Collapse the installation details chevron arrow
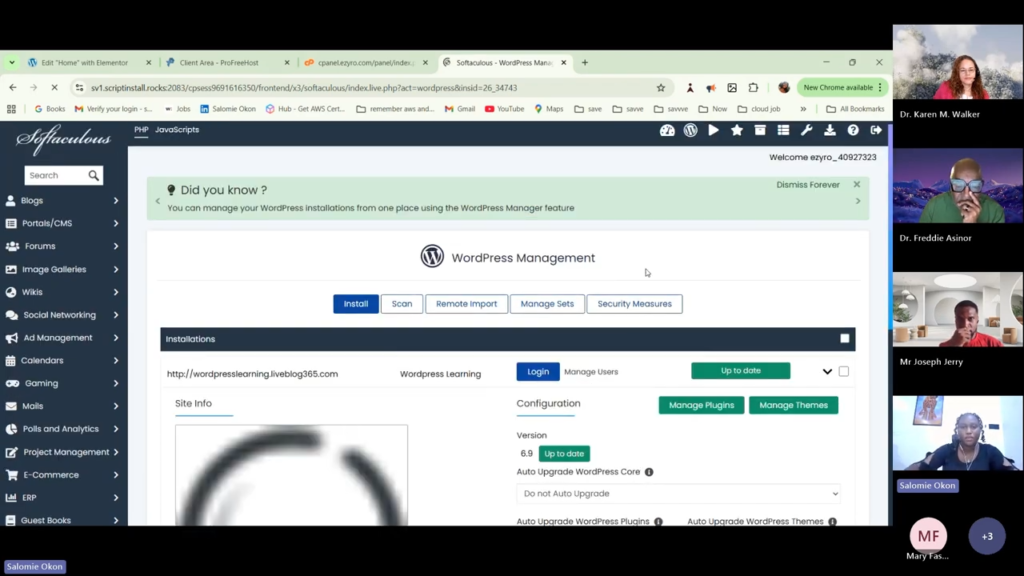Screen dimensions: 1024x576 click(827, 372)
